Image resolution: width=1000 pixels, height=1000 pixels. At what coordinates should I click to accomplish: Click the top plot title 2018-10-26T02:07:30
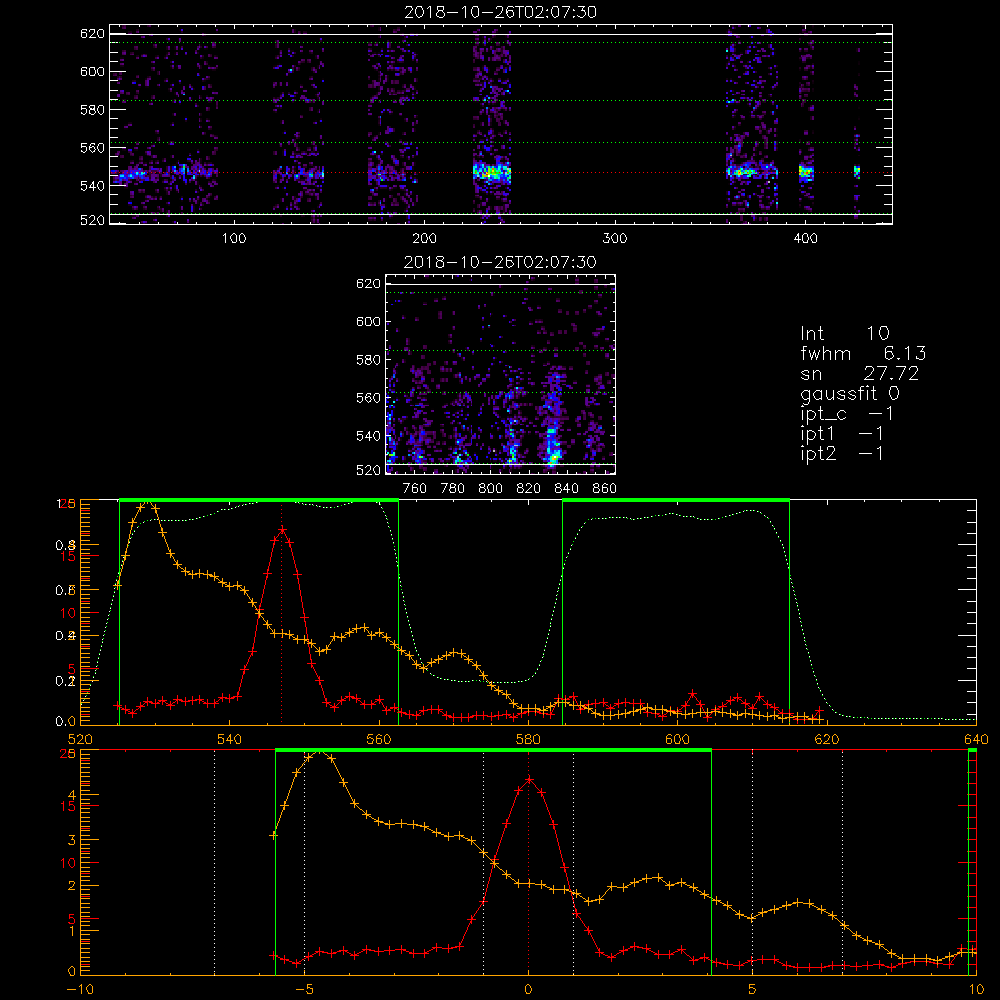[501, 11]
